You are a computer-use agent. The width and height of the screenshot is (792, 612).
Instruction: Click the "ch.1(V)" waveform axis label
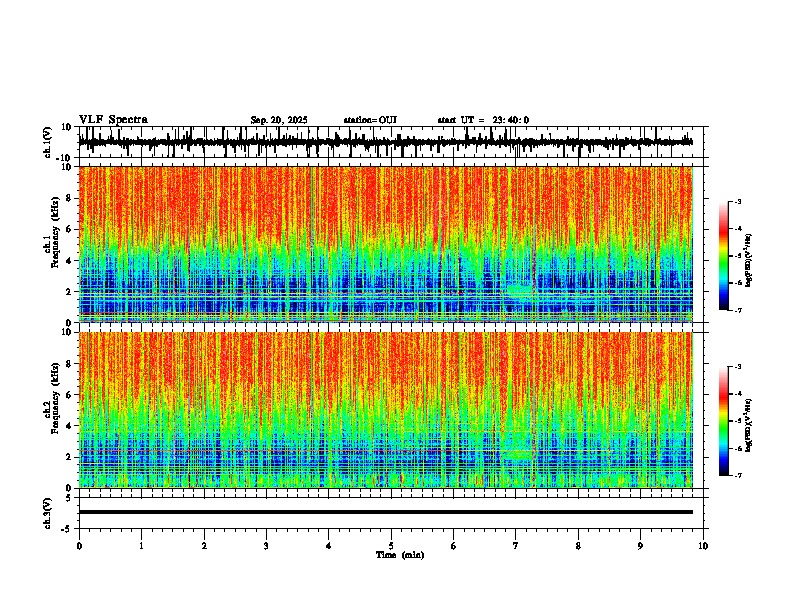48,142
